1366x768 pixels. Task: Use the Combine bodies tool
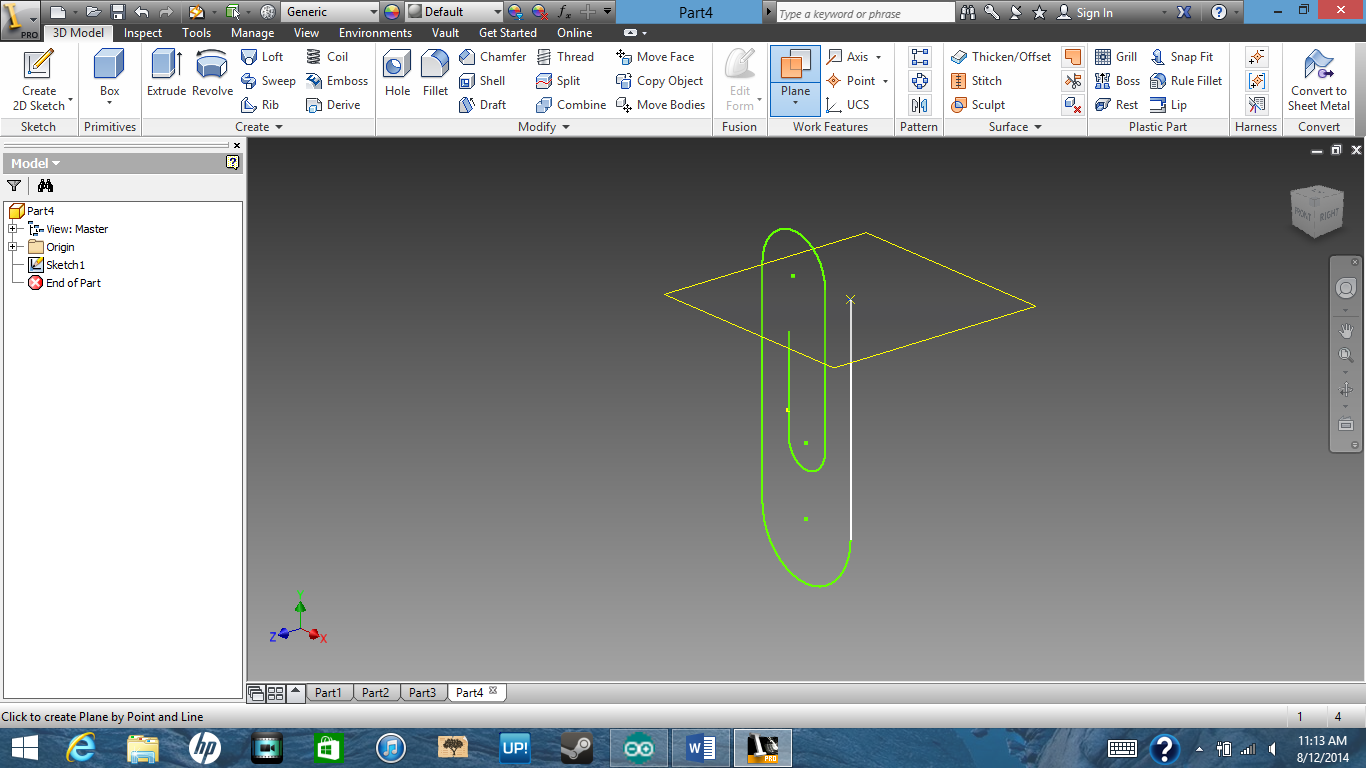click(571, 105)
